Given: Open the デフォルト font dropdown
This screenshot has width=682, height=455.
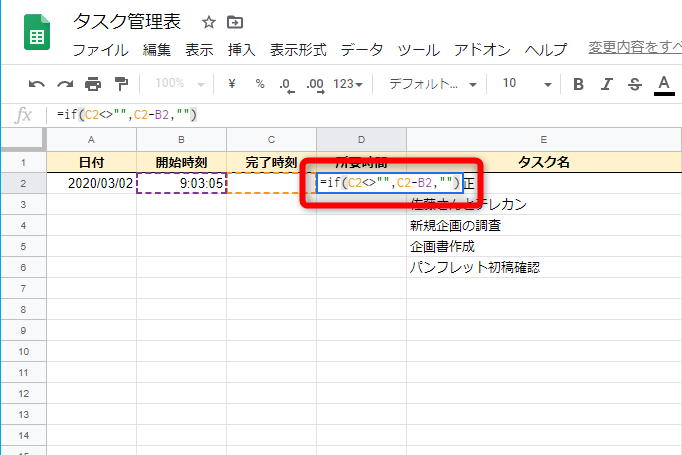Looking at the screenshot, I should 433,84.
